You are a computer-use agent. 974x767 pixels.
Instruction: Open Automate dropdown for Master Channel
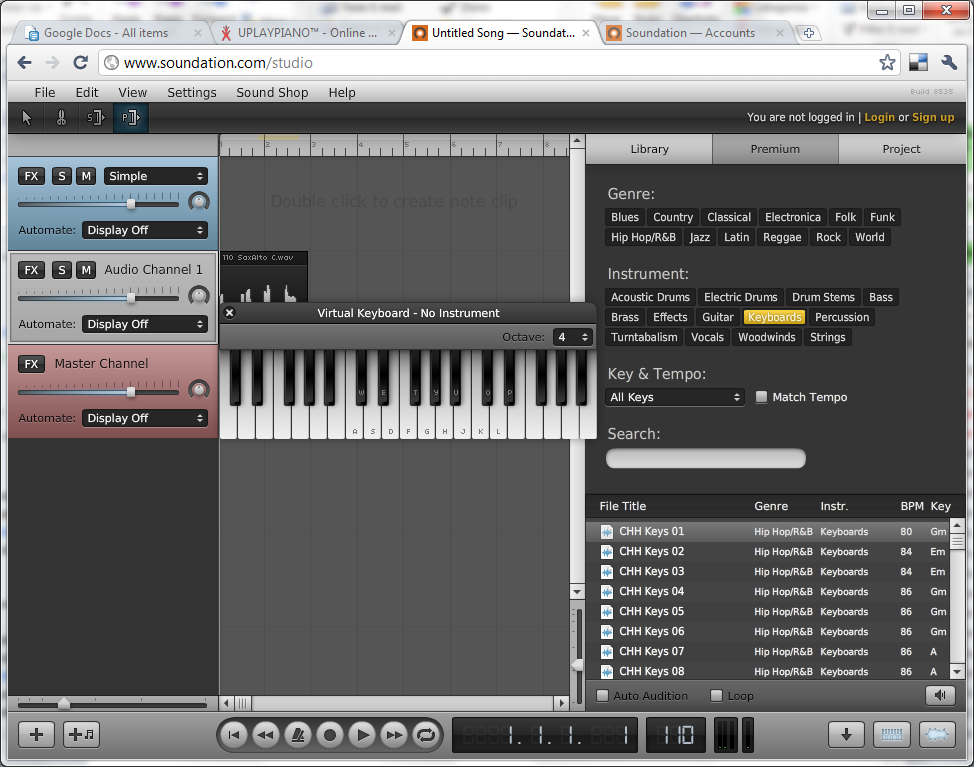tap(145, 419)
